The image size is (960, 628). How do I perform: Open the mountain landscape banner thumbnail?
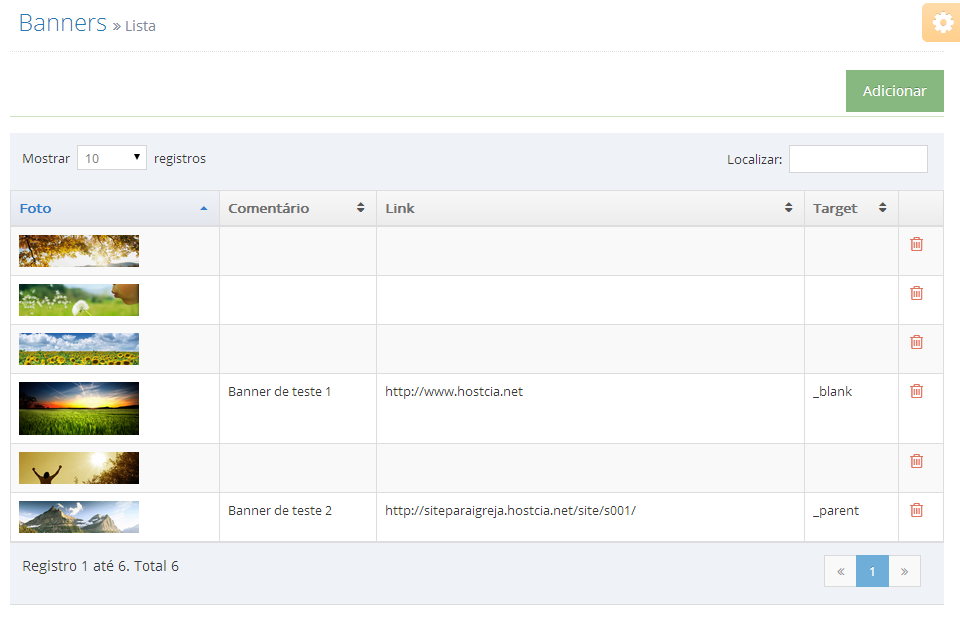(79, 517)
